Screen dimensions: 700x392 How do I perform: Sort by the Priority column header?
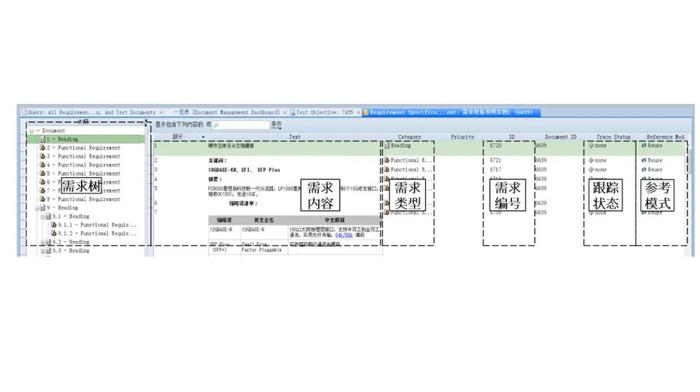pyautogui.click(x=462, y=137)
